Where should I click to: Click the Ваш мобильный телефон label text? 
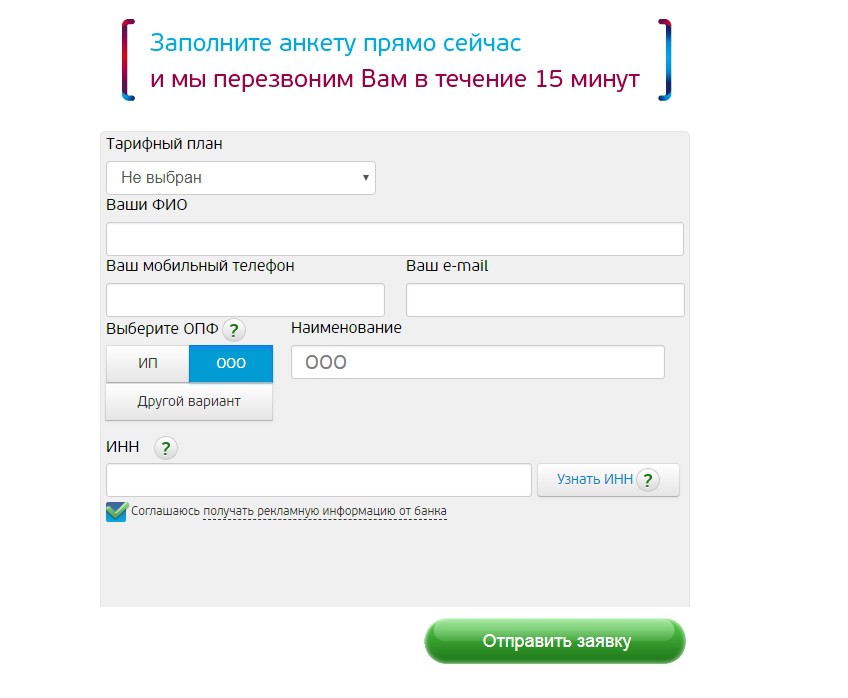200,266
